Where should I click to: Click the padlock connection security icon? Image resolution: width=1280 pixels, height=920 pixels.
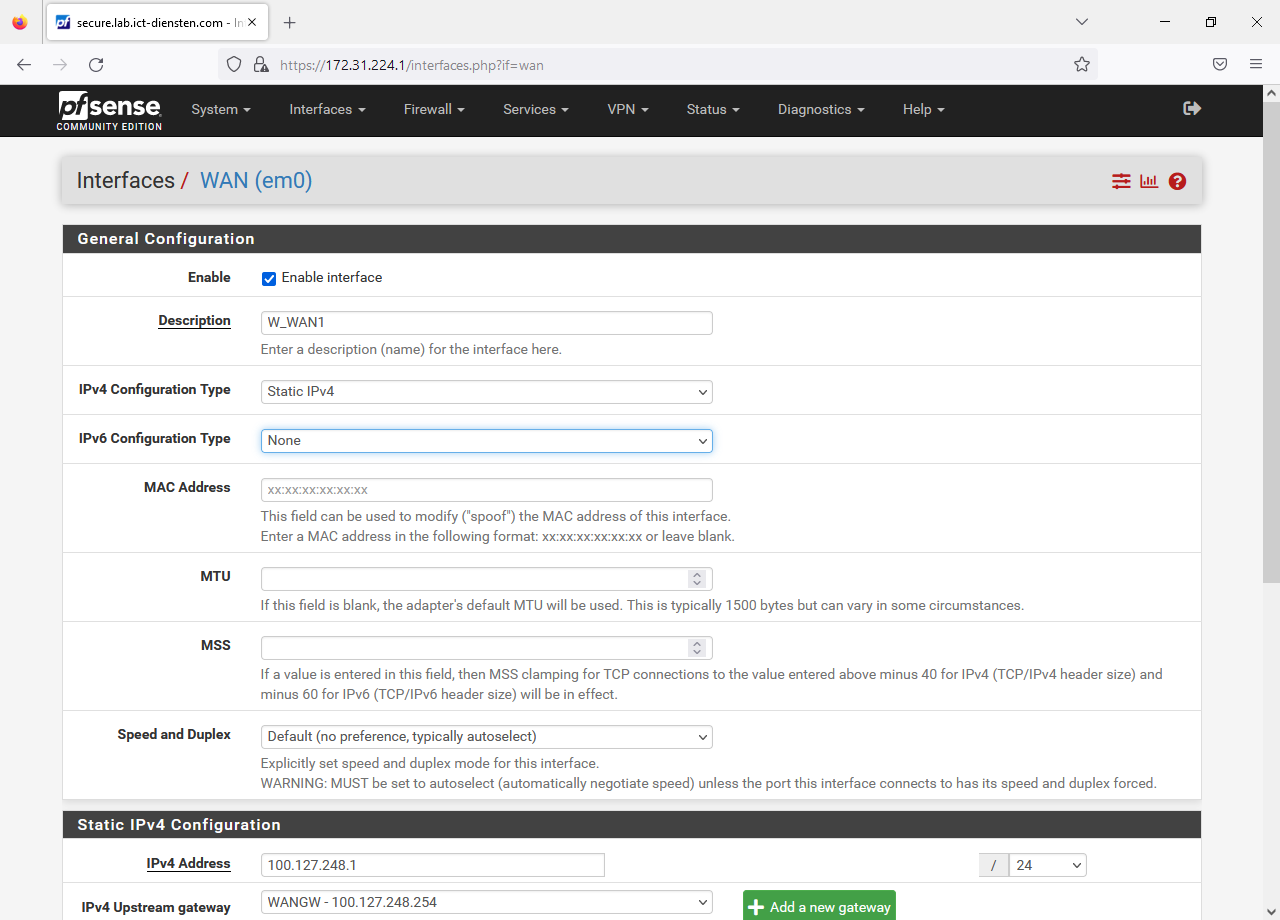[x=260, y=64]
